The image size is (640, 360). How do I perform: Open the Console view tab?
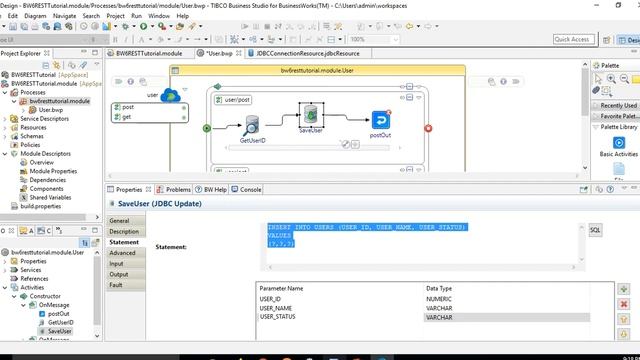tap(246, 189)
